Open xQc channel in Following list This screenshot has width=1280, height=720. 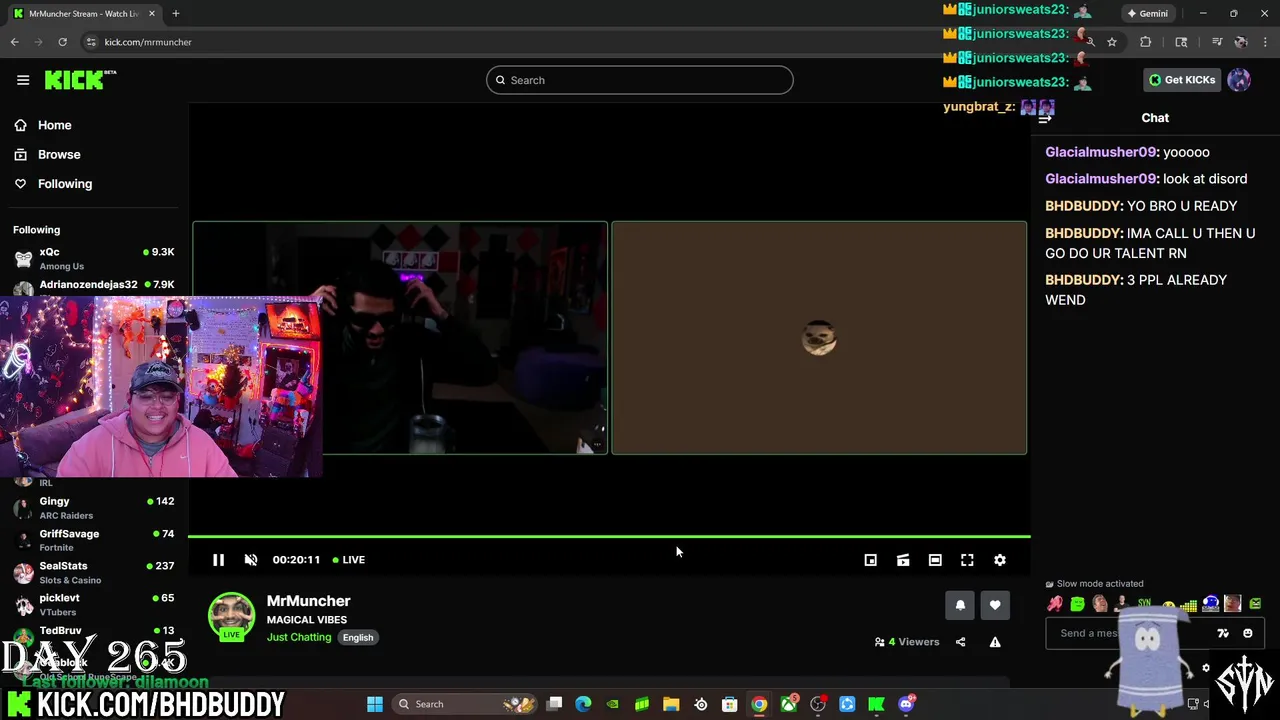(94, 258)
